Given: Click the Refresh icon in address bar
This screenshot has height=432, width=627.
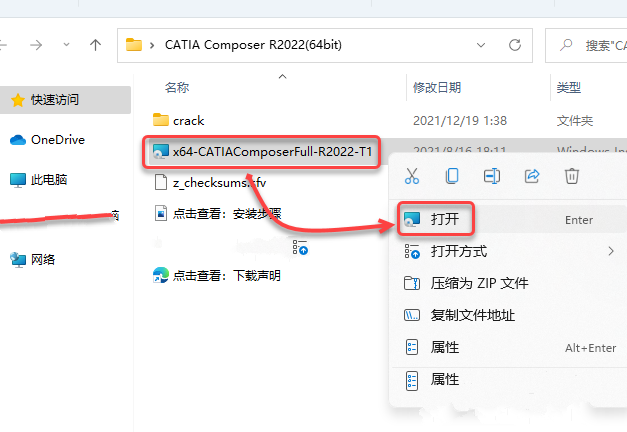Looking at the screenshot, I should coord(515,45).
